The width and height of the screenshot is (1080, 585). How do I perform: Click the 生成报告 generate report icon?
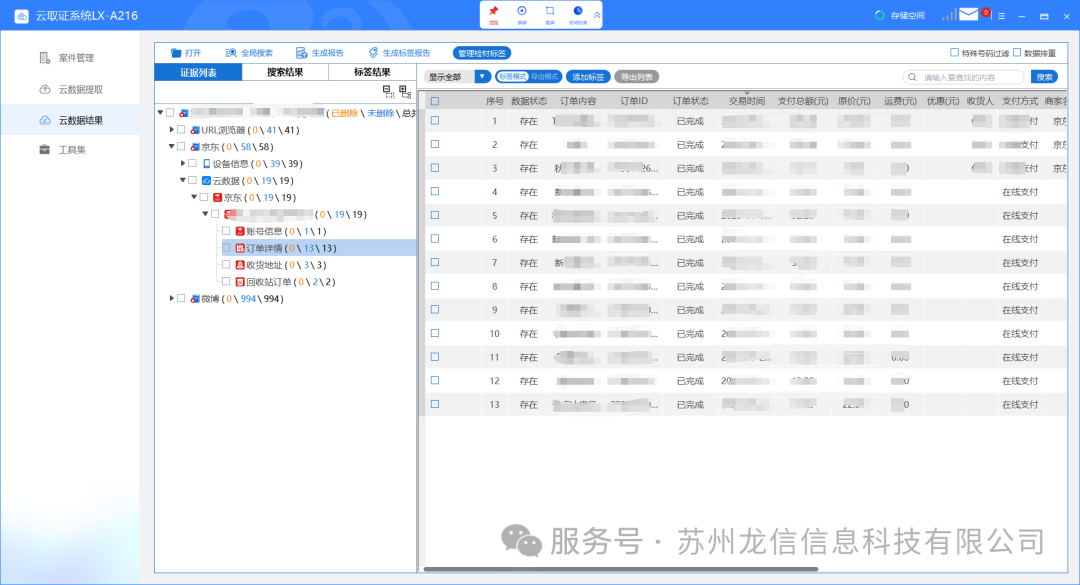coord(301,53)
